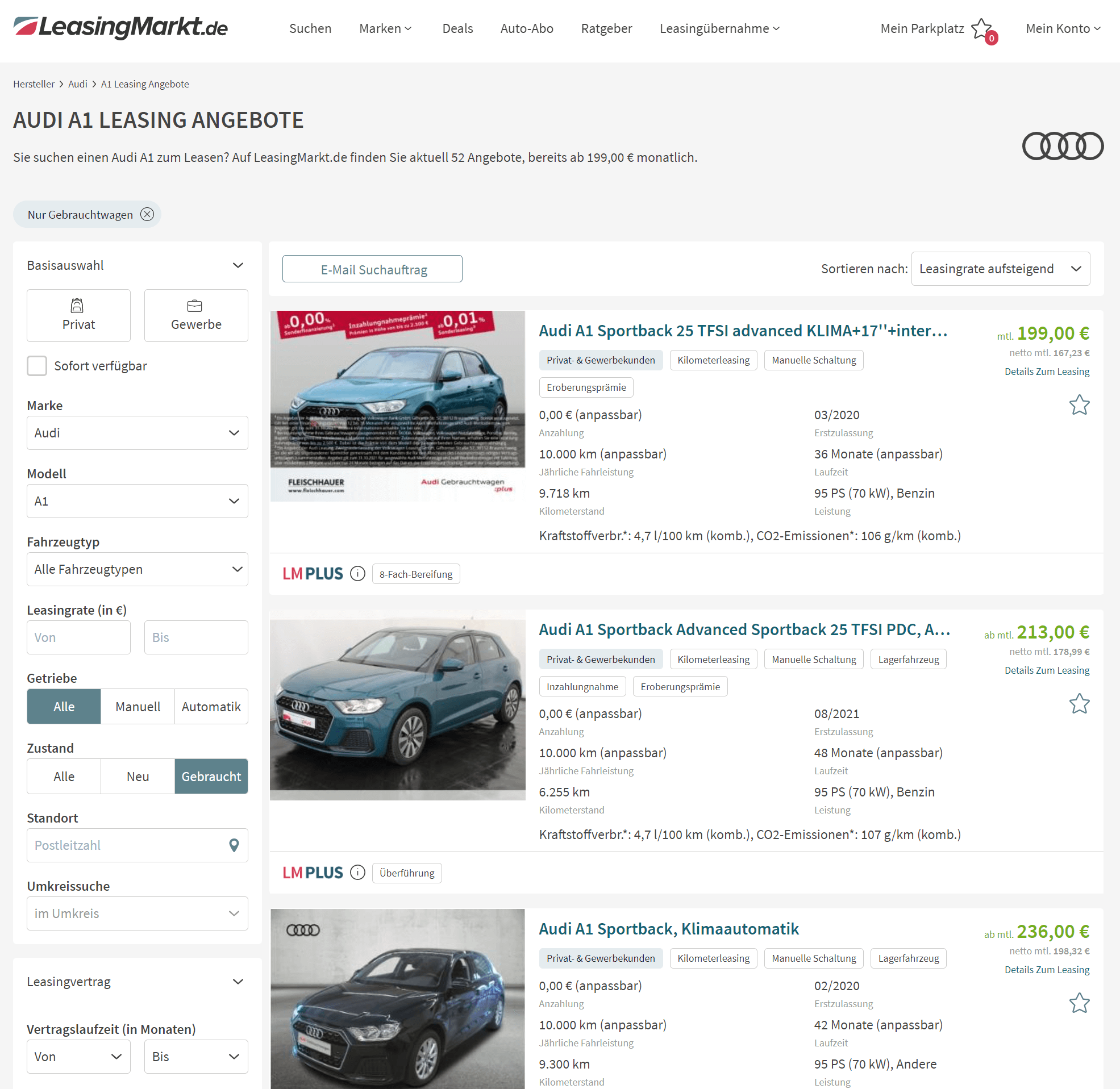Set Zustand to Gebraucht

(x=211, y=777)
